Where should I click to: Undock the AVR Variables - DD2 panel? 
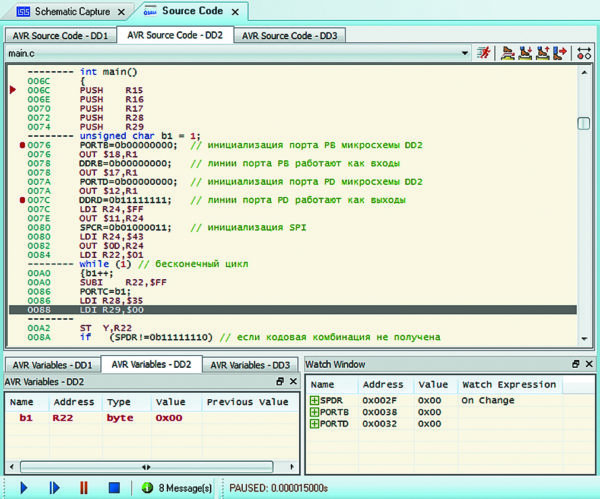(x=280, y=381)
